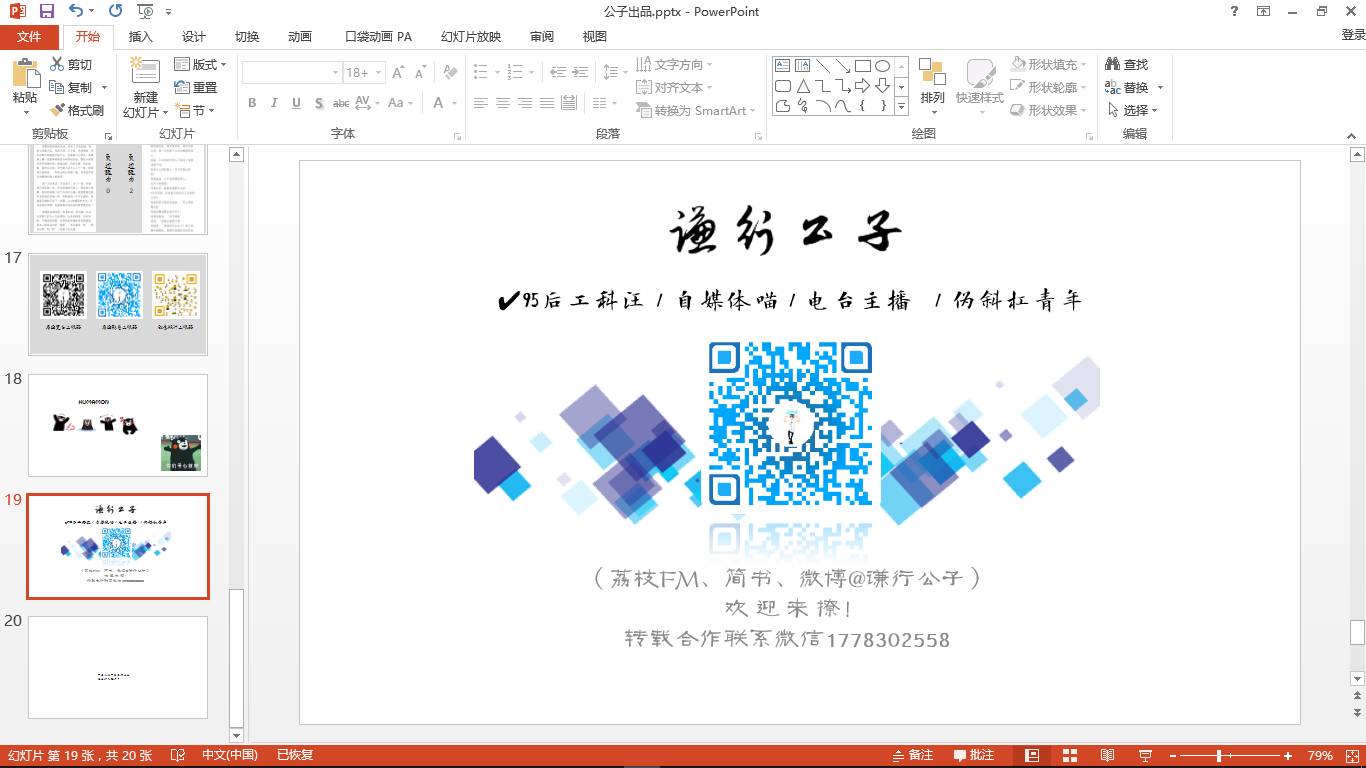Click the Sign in (登录) link
Image resolution: width=1366 pixels, height=768 pixels.
[x=1352, y=36]
